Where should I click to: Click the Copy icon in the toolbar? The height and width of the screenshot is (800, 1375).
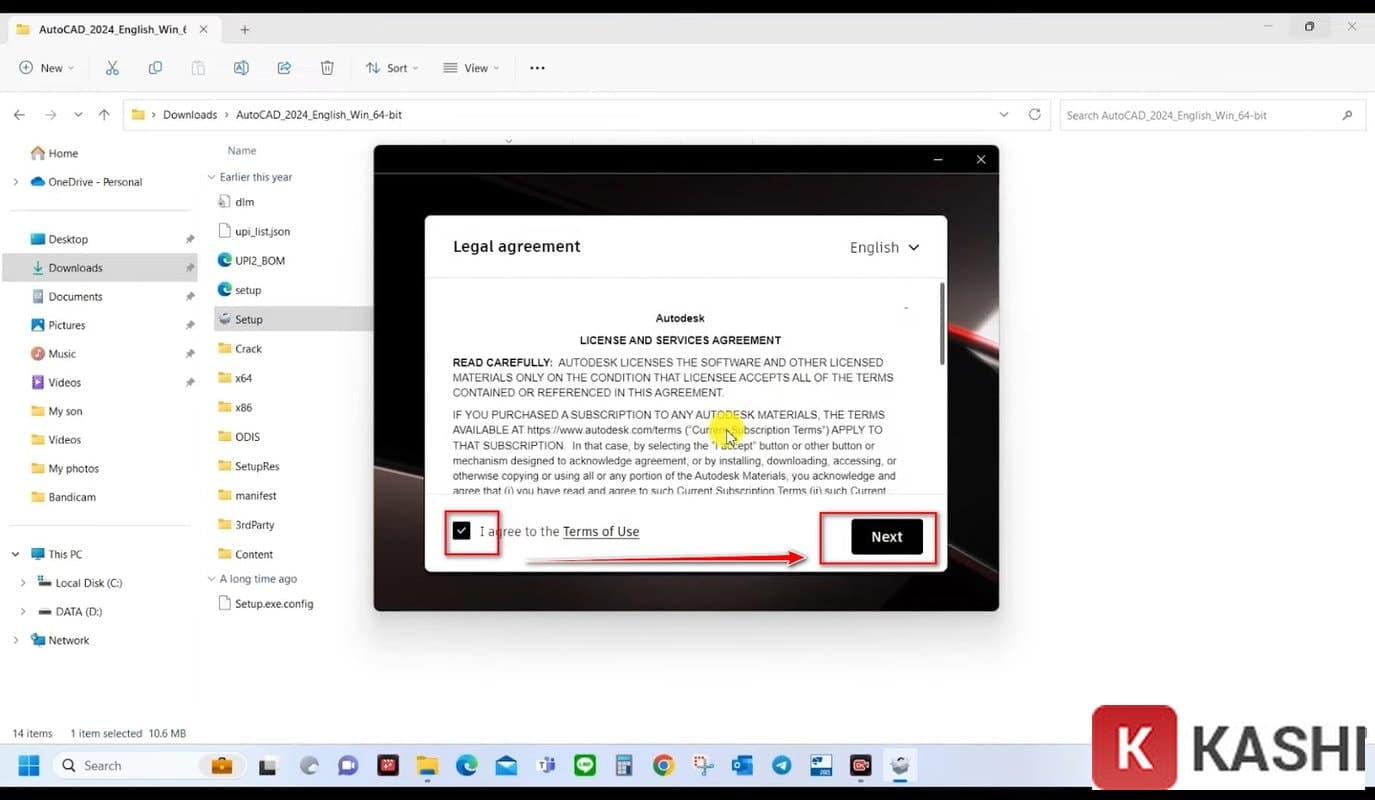155,68
